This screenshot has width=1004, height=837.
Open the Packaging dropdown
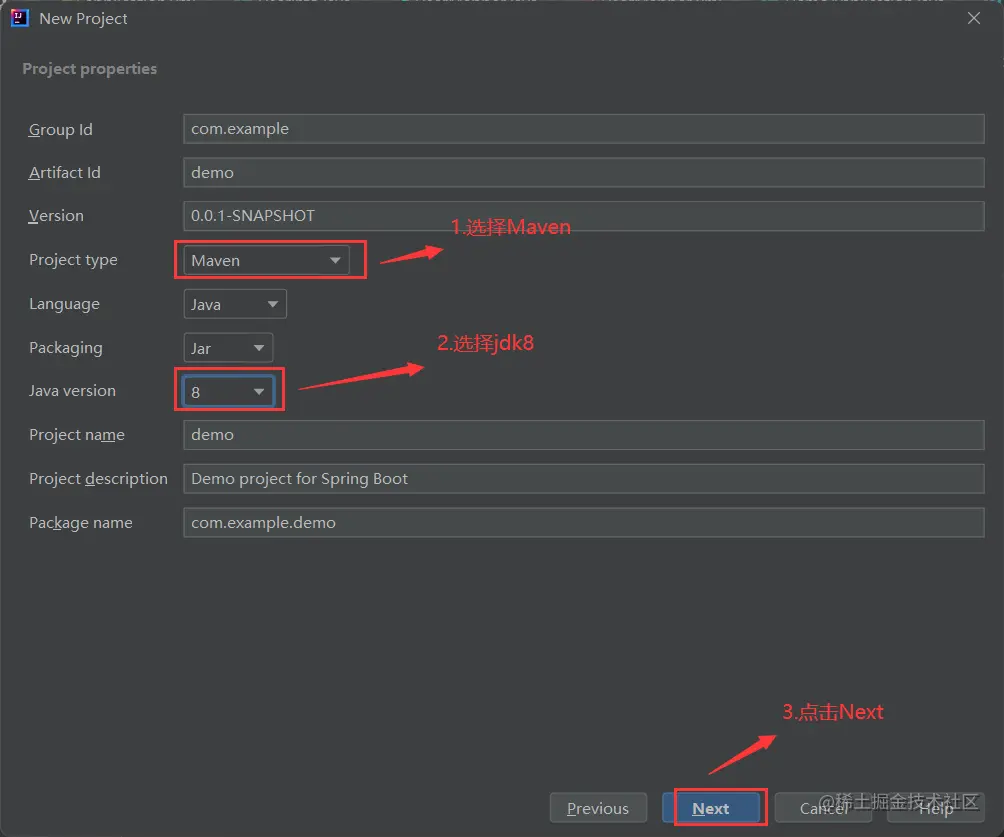(x=228, y=348)
